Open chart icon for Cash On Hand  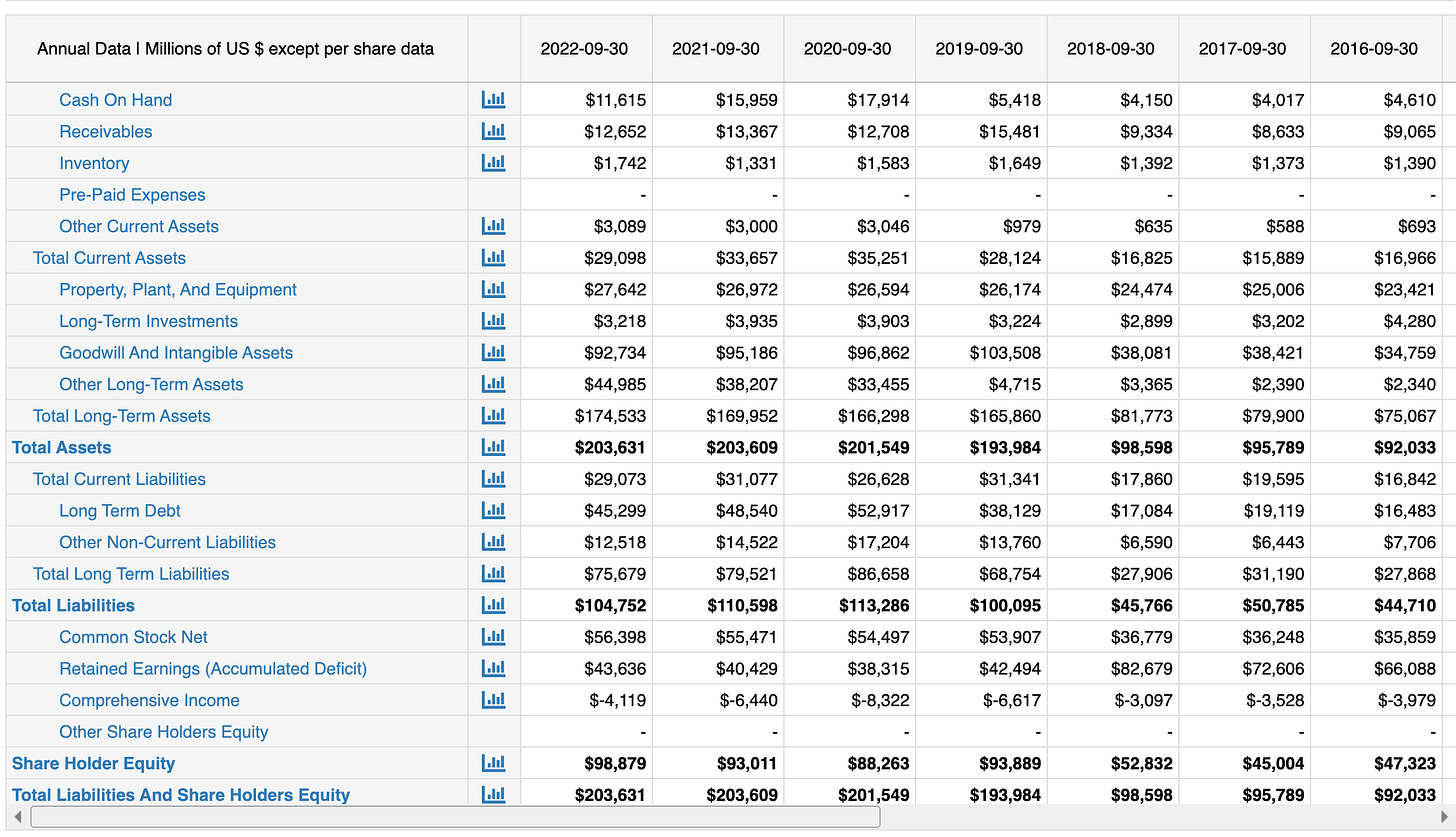493,99
